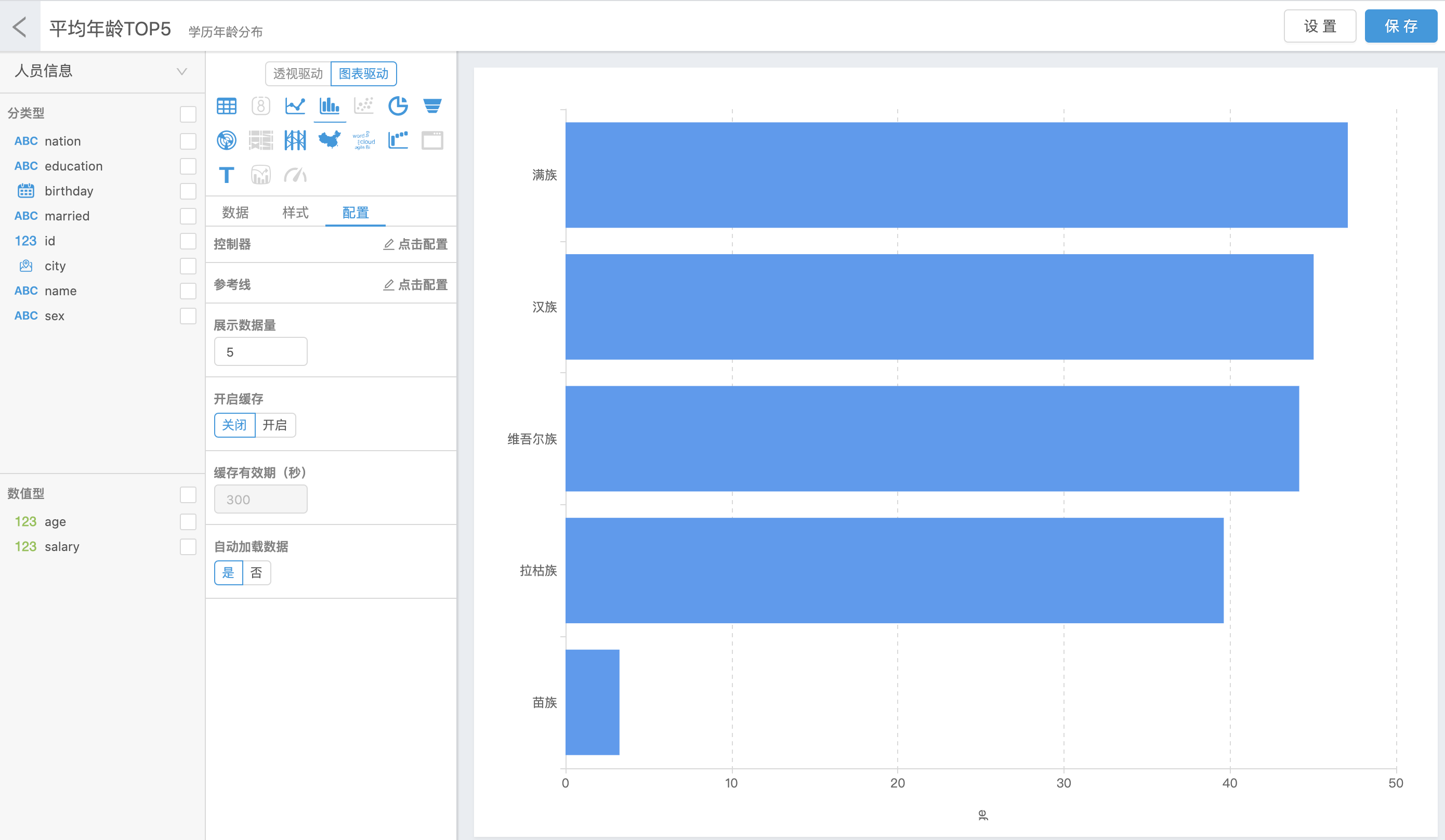Choose the word cloud chart icon
1445x840 pixels.
363,140
